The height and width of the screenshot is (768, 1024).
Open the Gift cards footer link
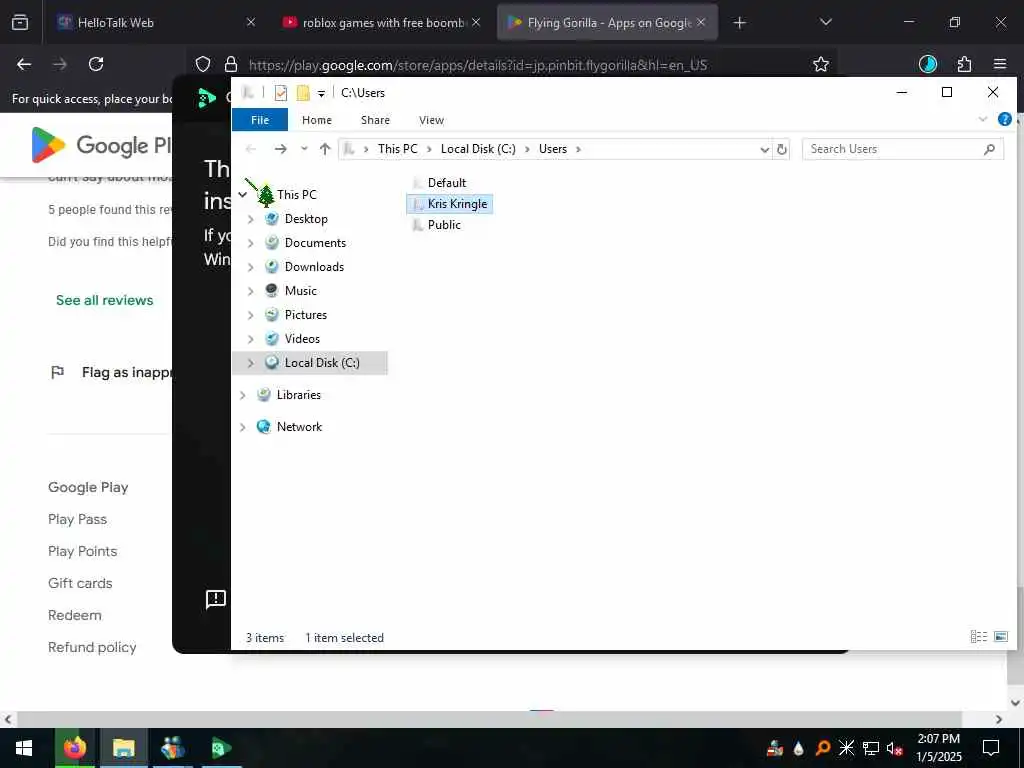pyautogui.click(x=80, y=584)
